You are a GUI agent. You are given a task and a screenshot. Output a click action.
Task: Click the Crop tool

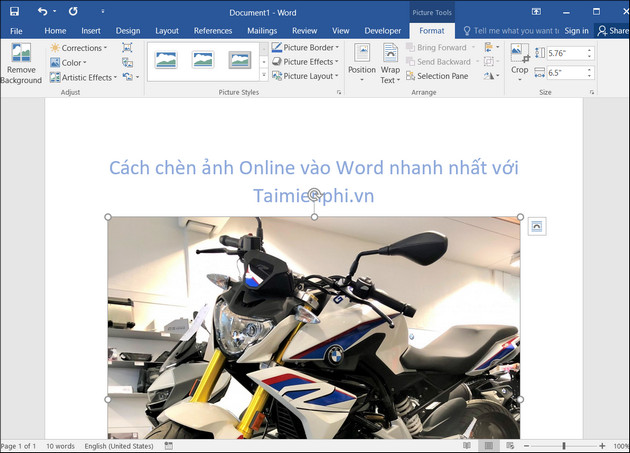click(520, 62)
